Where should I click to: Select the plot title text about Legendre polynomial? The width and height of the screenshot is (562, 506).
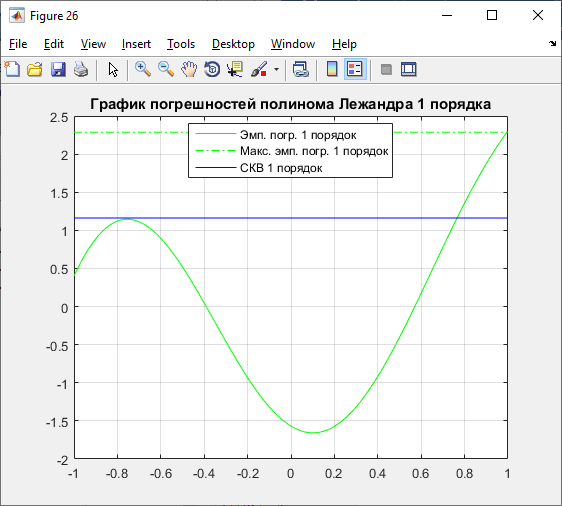[290, 104]
